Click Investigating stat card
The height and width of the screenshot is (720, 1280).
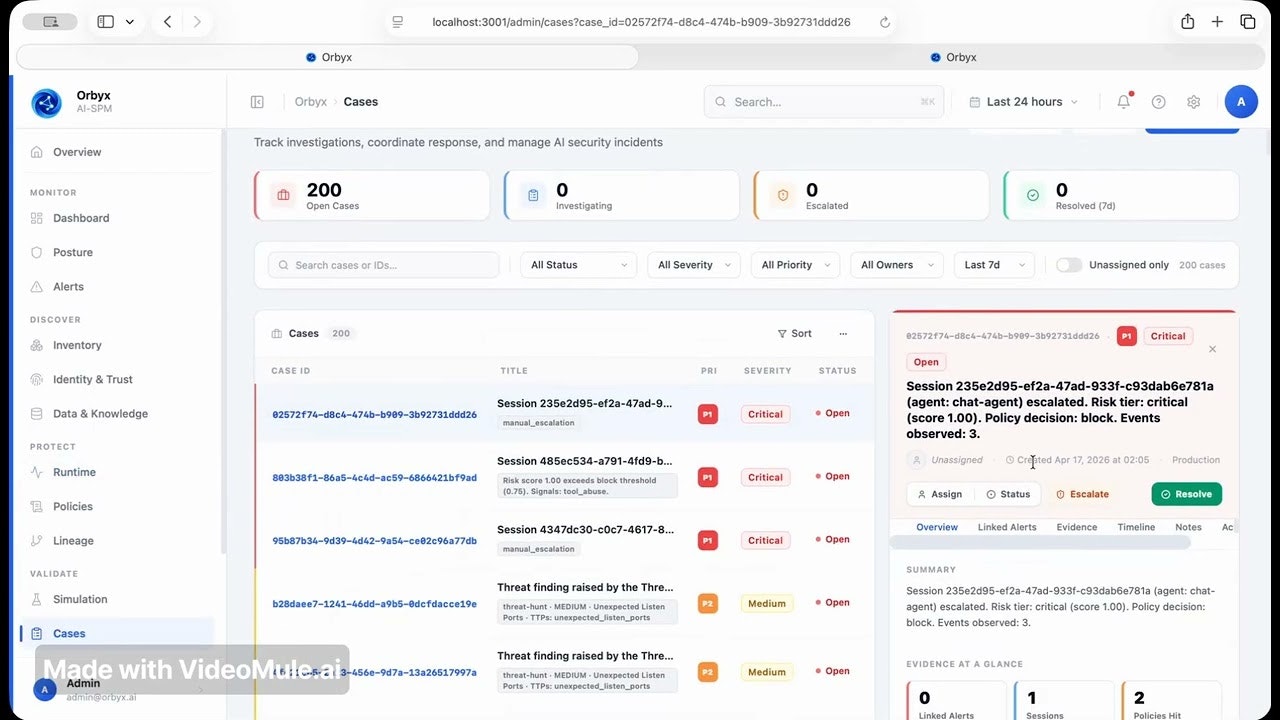coord(622,195)
